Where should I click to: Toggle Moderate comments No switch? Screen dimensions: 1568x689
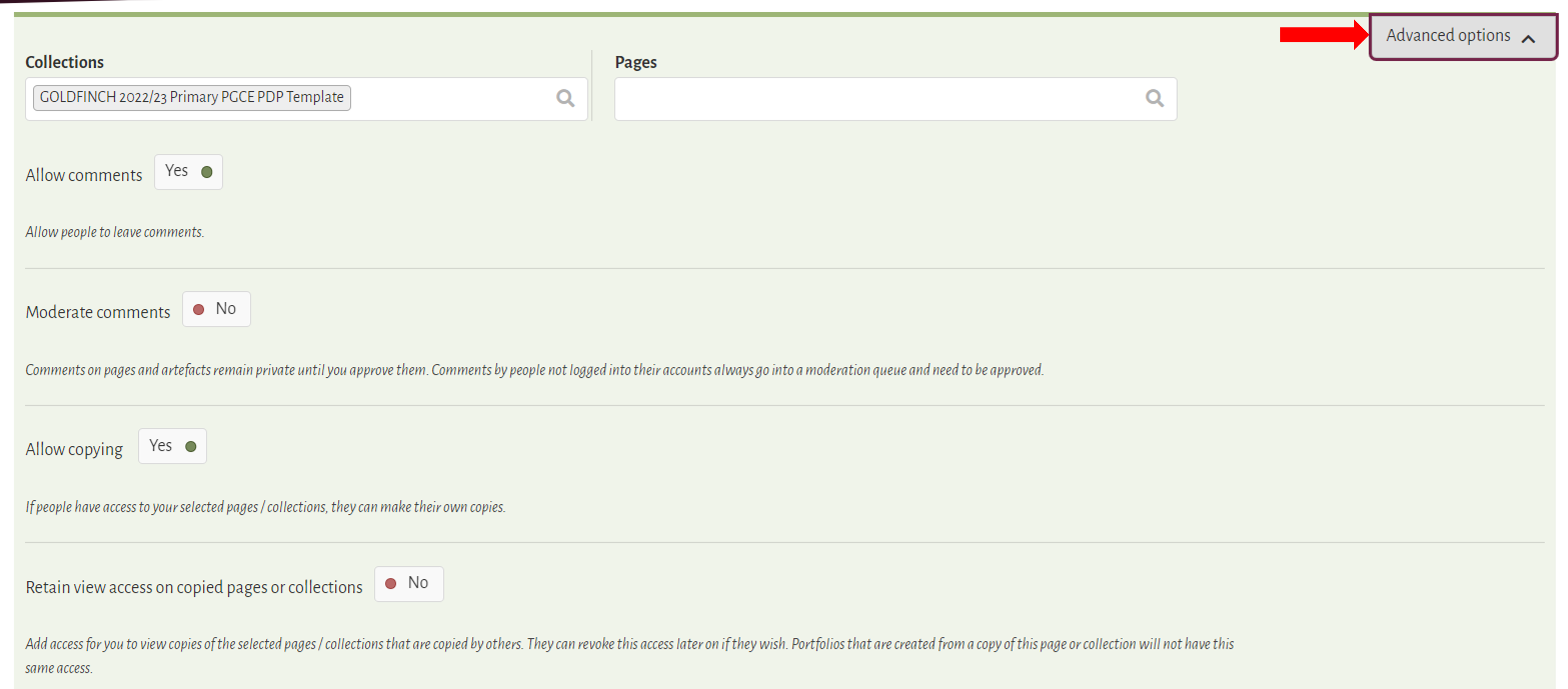tap(217, 309)
